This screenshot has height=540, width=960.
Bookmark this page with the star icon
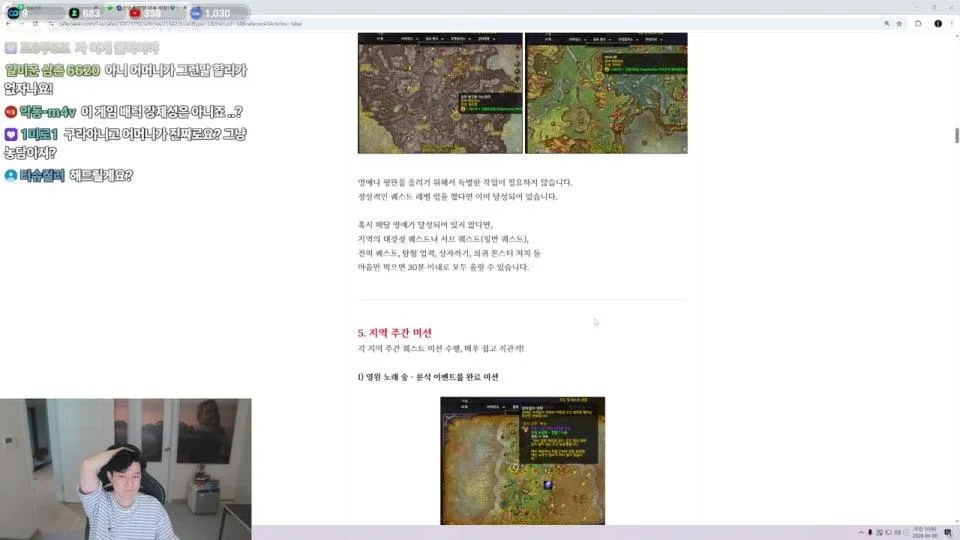coord(899,23)
